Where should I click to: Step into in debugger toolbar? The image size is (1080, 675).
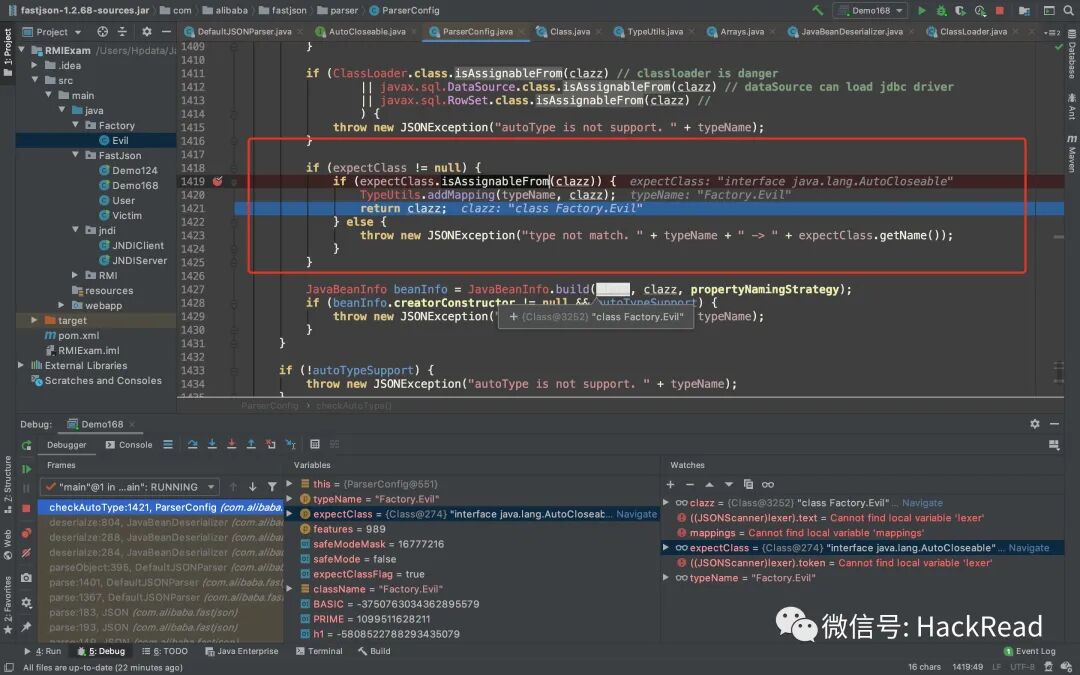point(212,445)
